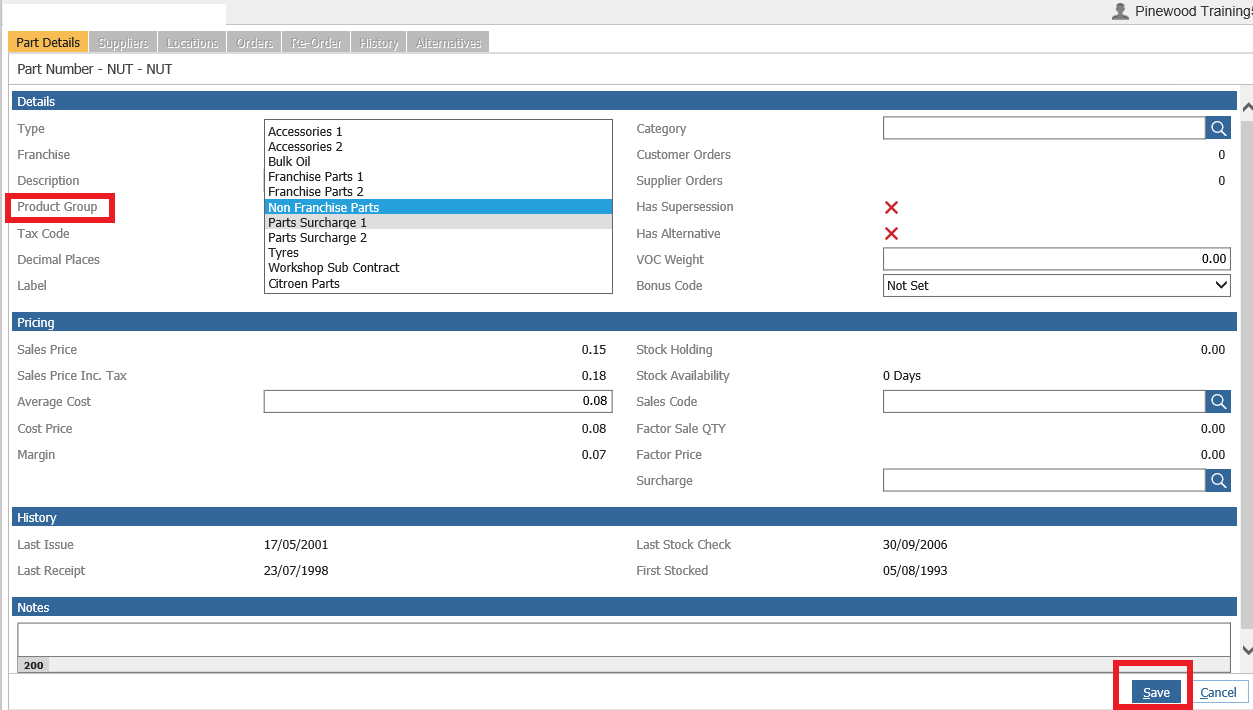
Task: Select Accessories 2 in the list
Action: (x=438, y=146)
